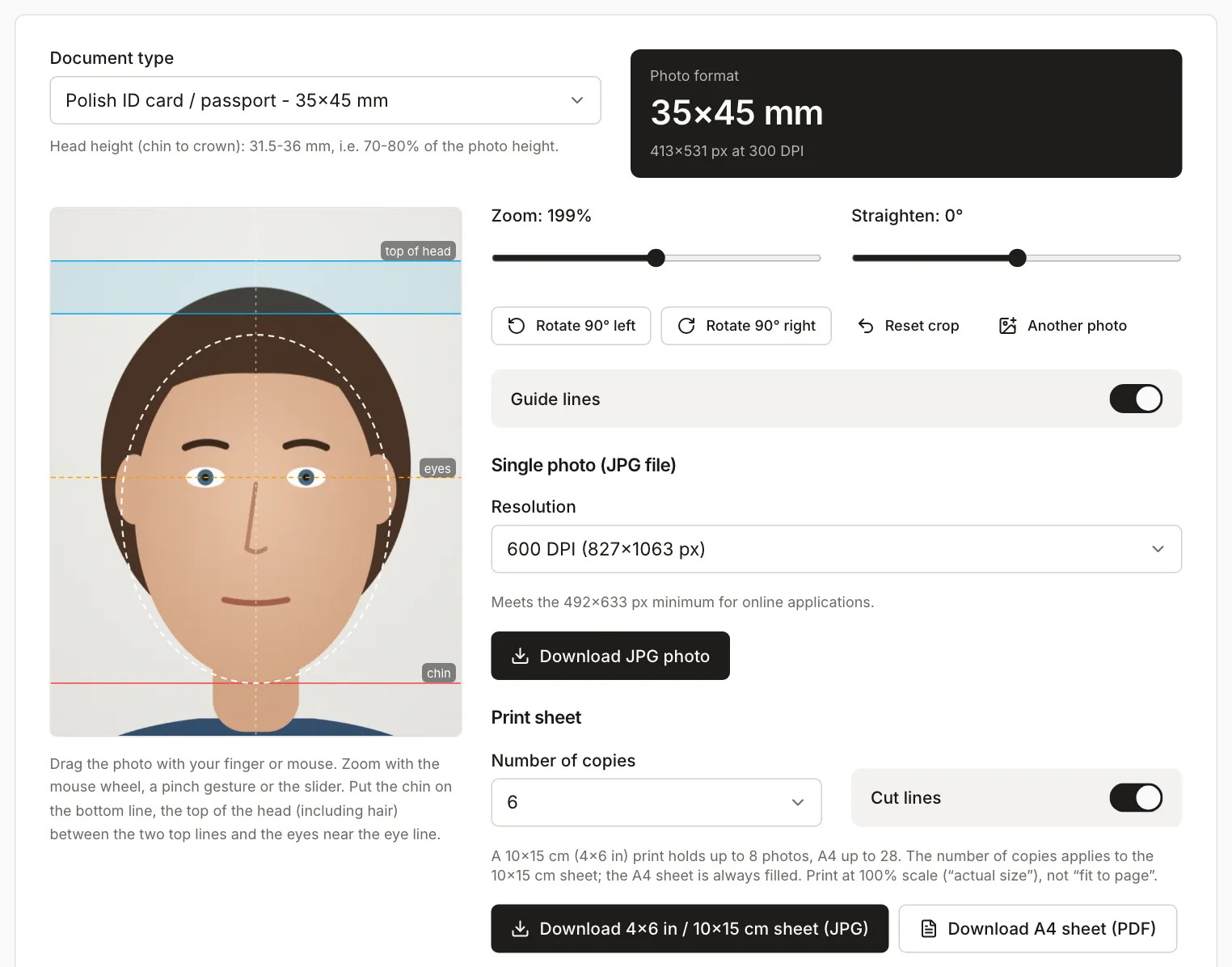Click the Reset crop undo arrow icon
The height and width of the screenshot is (967, 1232).
pos(866,326)
